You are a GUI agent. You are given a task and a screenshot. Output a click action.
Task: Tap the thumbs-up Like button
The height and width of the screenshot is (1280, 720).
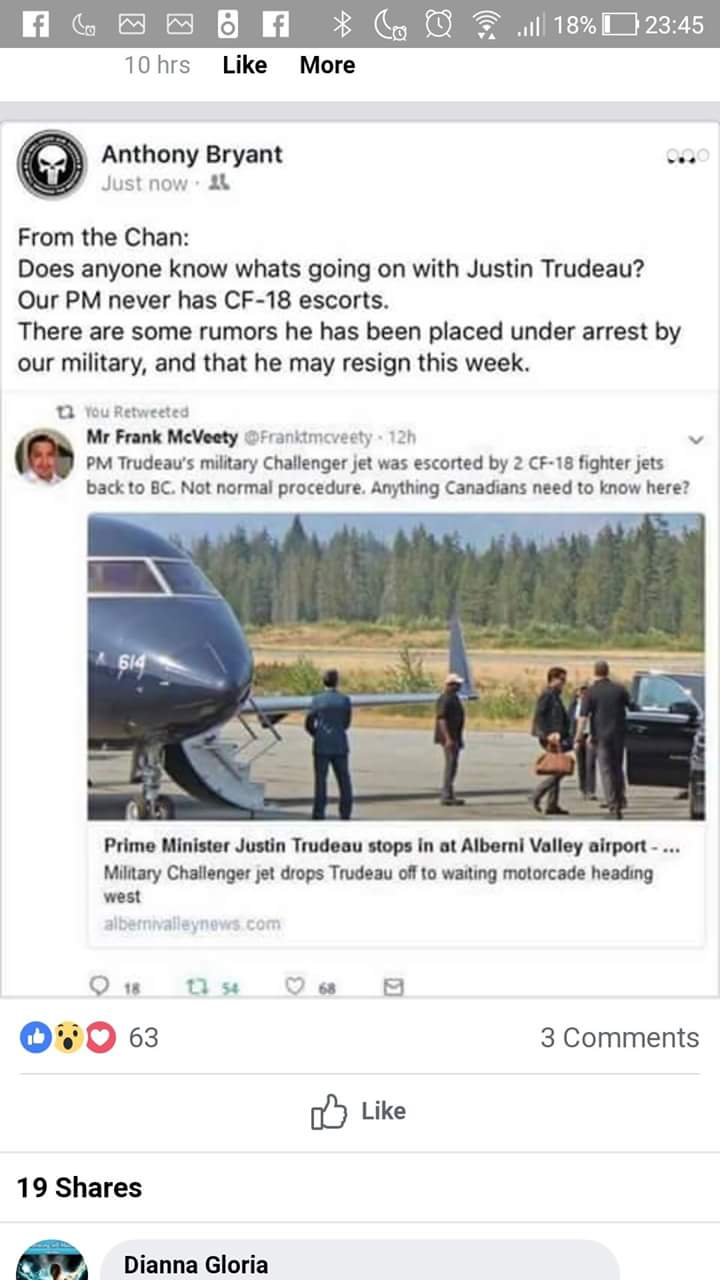(x=358, y=1111)
